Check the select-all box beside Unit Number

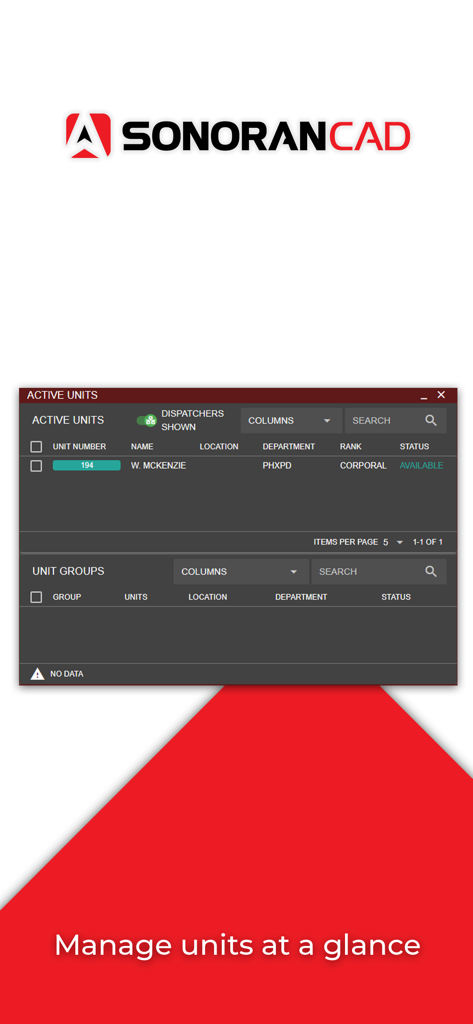(x=37, y=447)
